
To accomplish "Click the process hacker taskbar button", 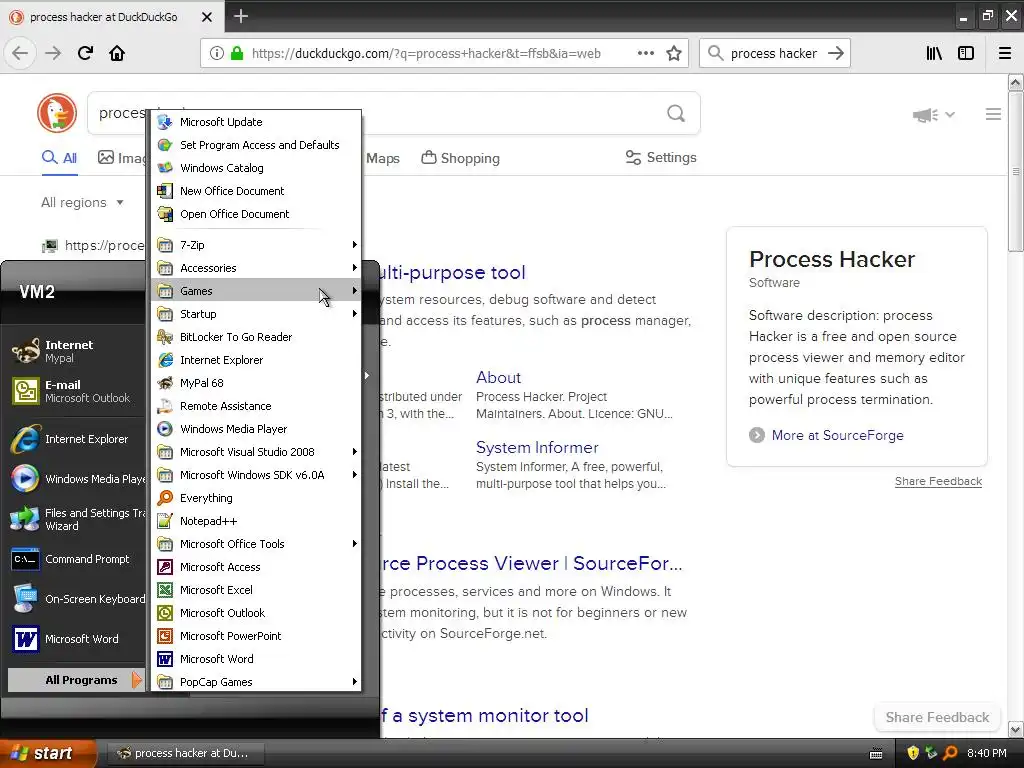I will coord(184,753).
